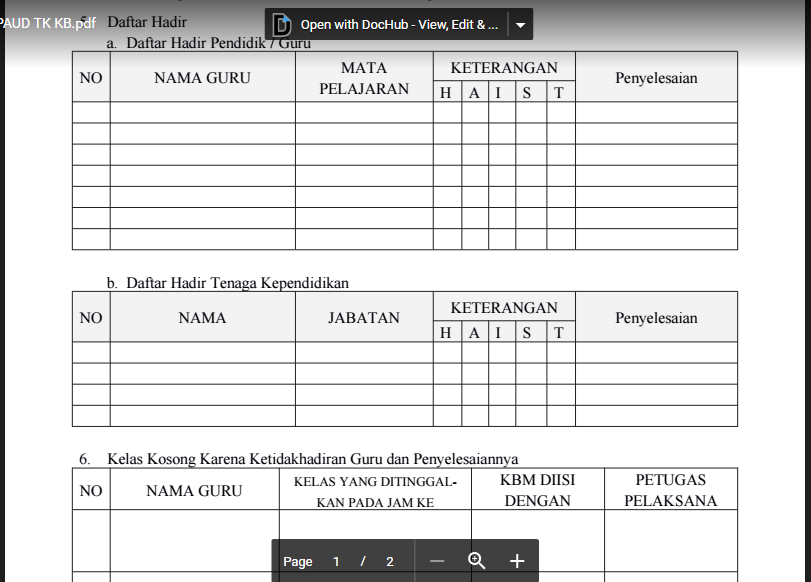Click 'Penyelesaian' header in guru table
The image size is (811, 582).
(656, 78)
